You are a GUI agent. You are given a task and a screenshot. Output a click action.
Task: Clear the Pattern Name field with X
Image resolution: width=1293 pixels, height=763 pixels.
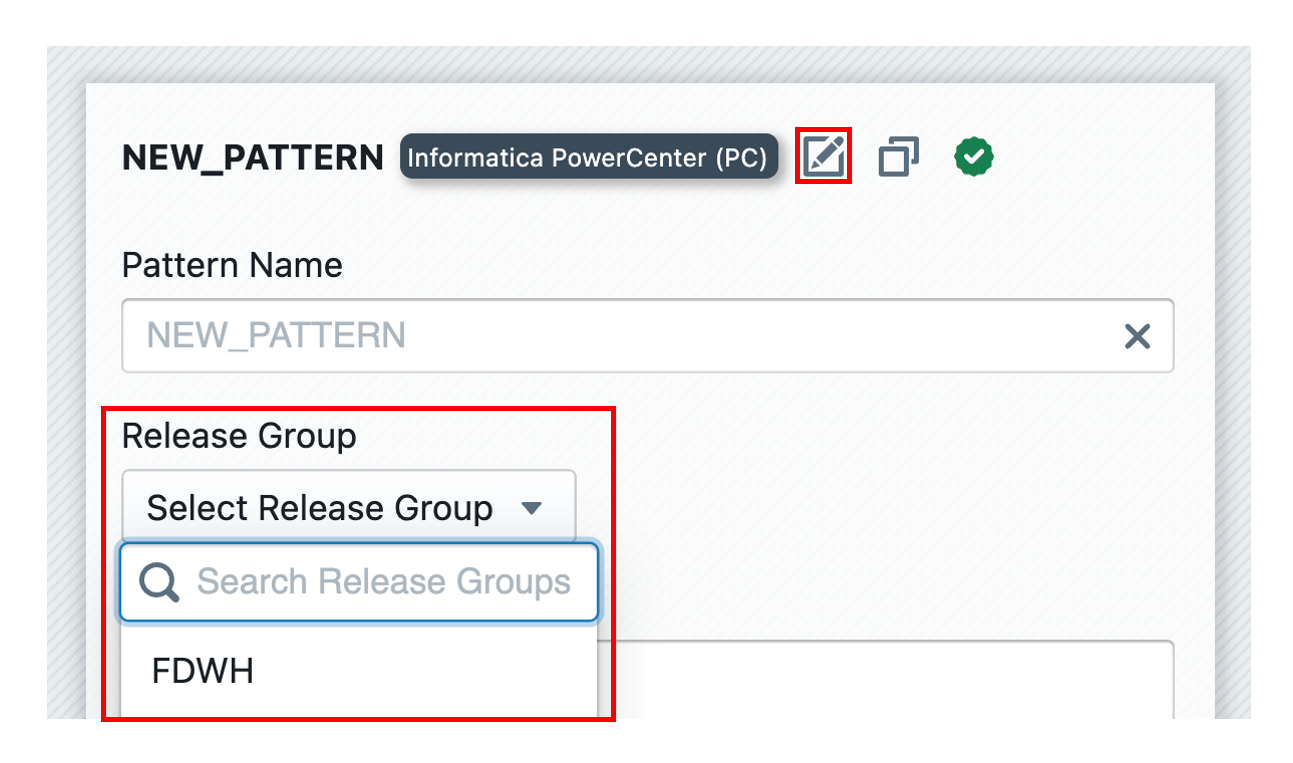coord(1137,336)
